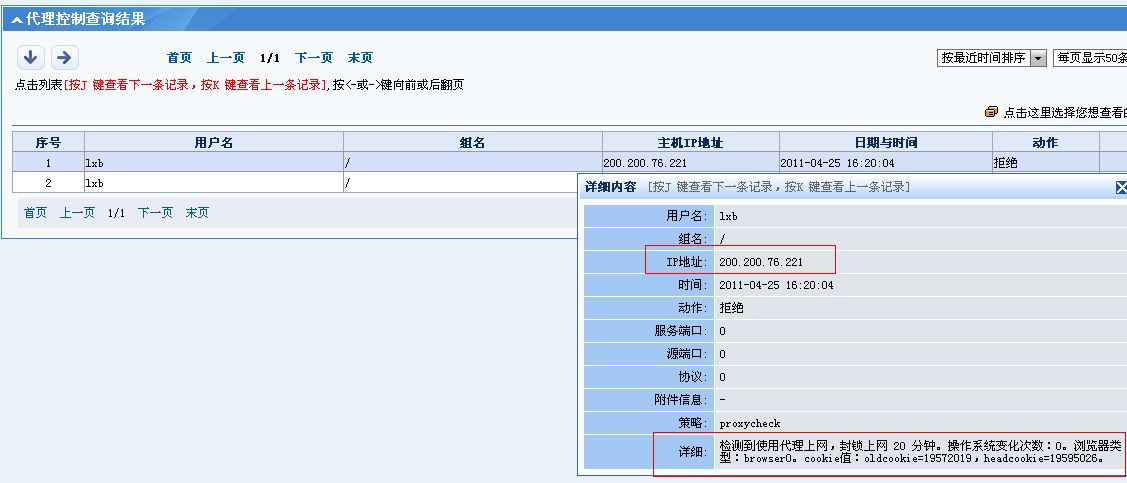Click 首页 link below the results table
Viewport: 1127px width, 483px height.
(x=36, y=213)
